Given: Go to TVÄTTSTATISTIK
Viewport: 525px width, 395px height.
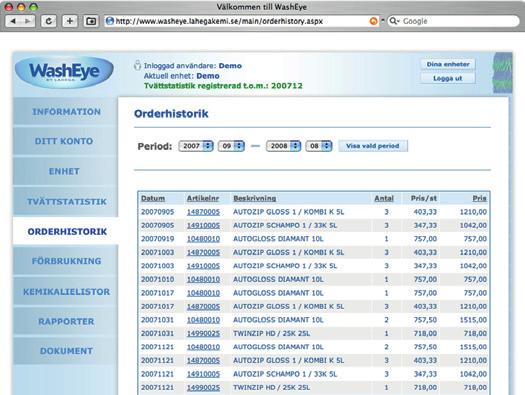Looking at the screenshot, I should click(65, 202).
